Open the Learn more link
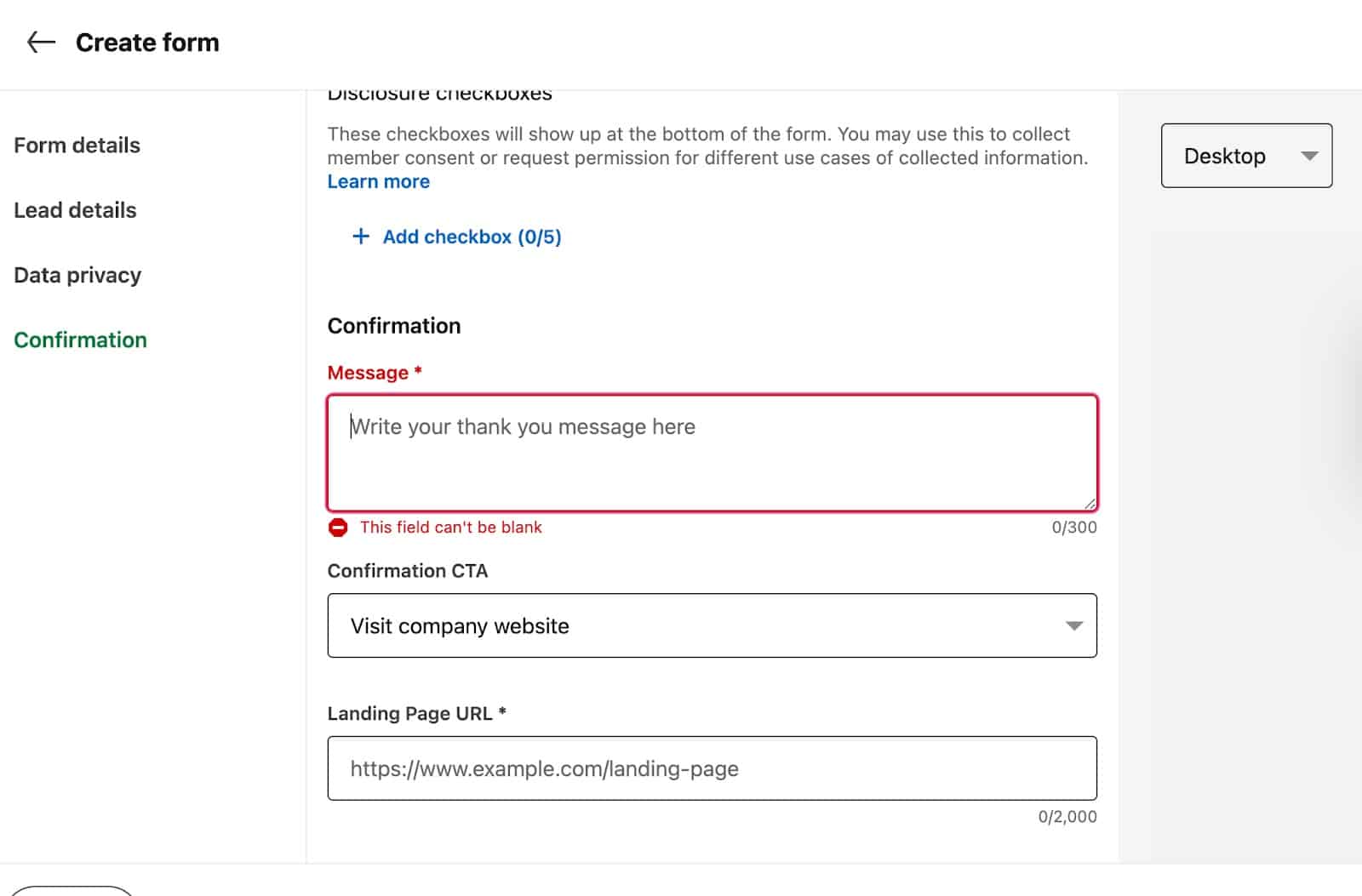This screenshot has height=896, width=1362. point(379,182)
